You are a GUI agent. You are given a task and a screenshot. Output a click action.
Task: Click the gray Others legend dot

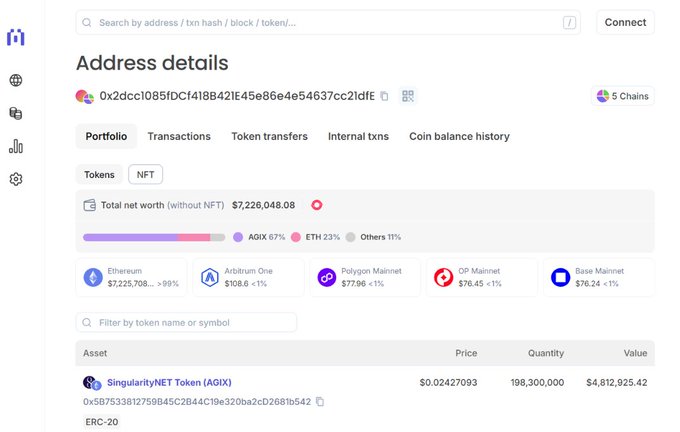pyautogui.click(x=350, y=237)
